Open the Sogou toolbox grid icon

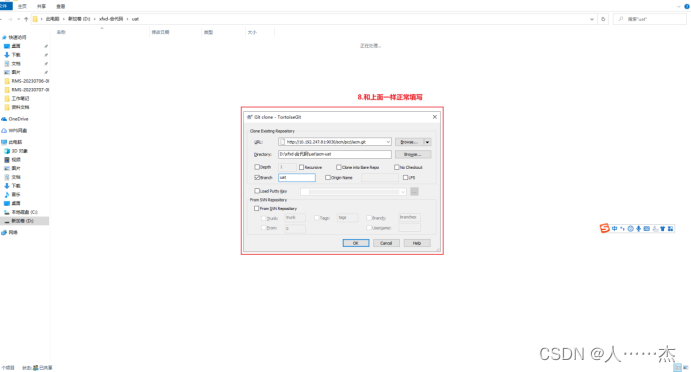pos(670,228)
